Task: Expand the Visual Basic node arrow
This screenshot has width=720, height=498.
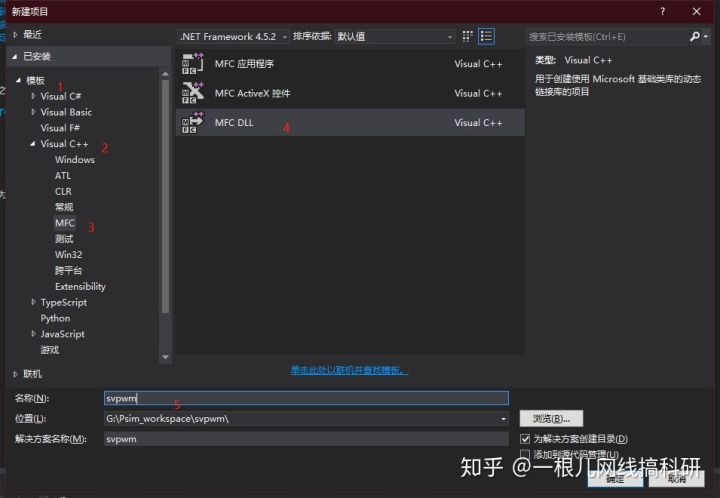Action: coord(33,112)
